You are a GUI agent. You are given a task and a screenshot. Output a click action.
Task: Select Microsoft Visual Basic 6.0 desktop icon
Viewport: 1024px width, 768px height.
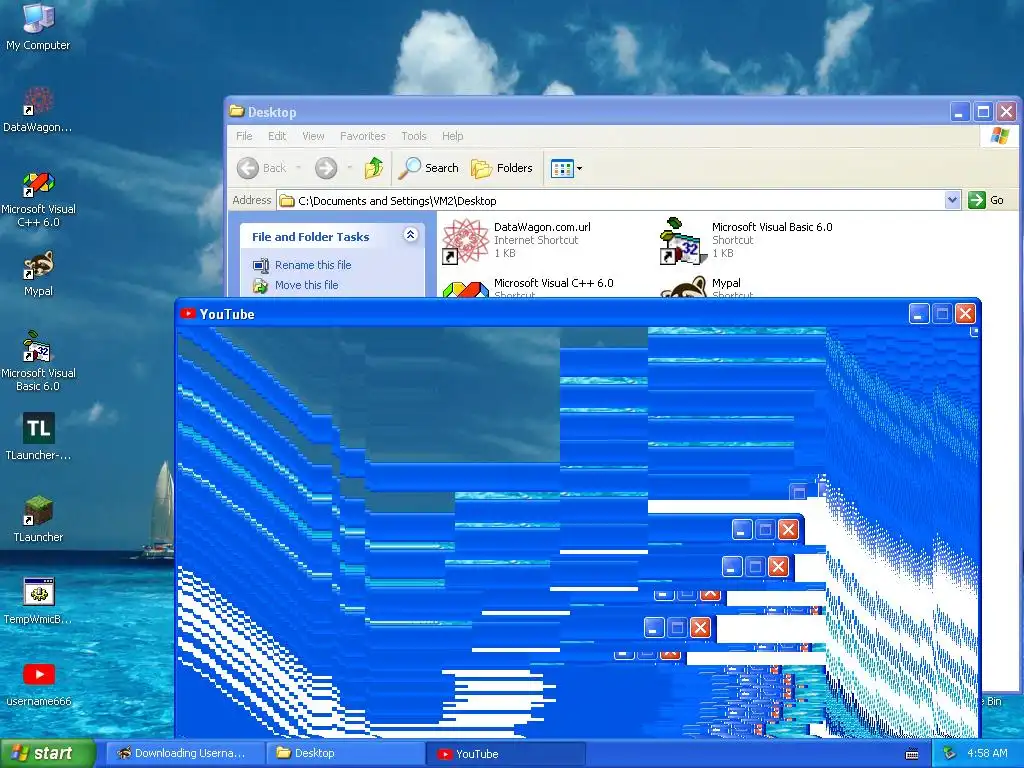[38, 361]
